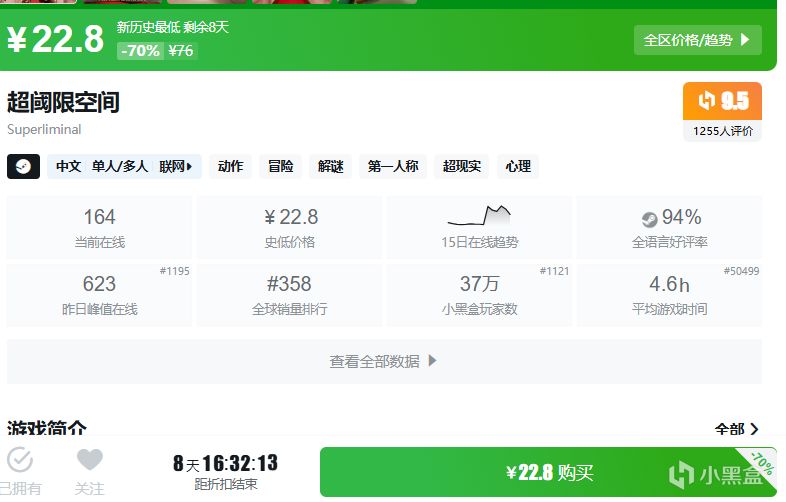Click the 已拥有 owned label

click(x=20, y=488)
